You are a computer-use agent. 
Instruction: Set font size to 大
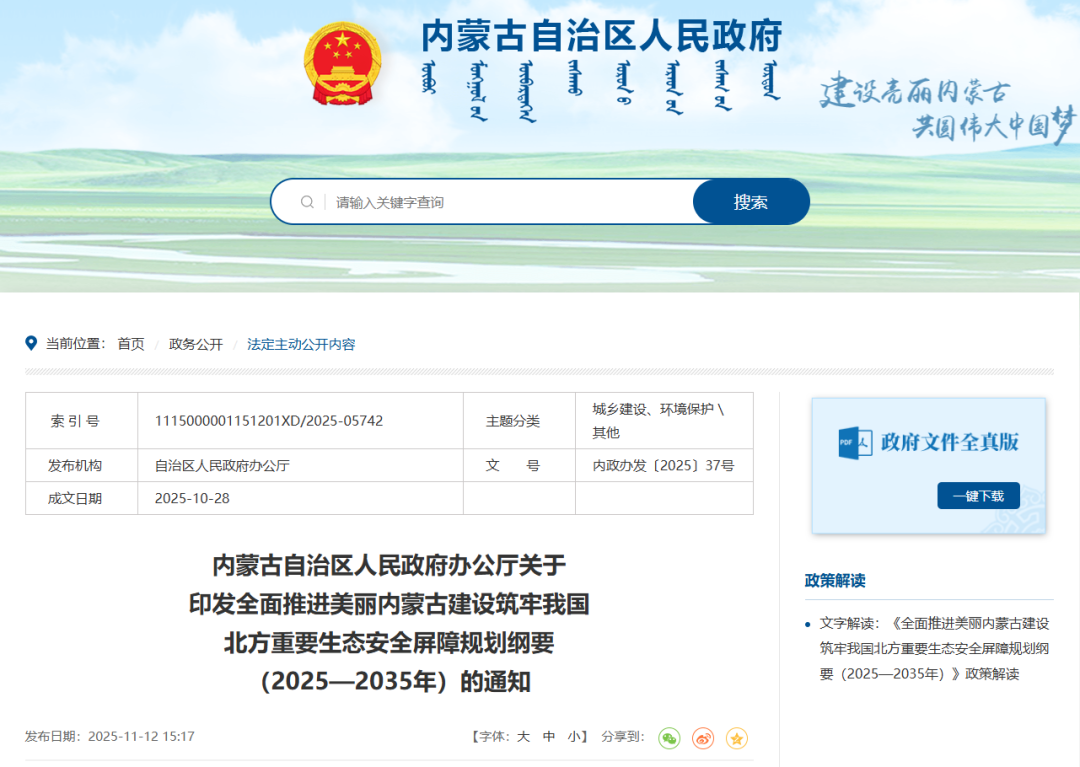pyautogui.click(x=523, y=737)
